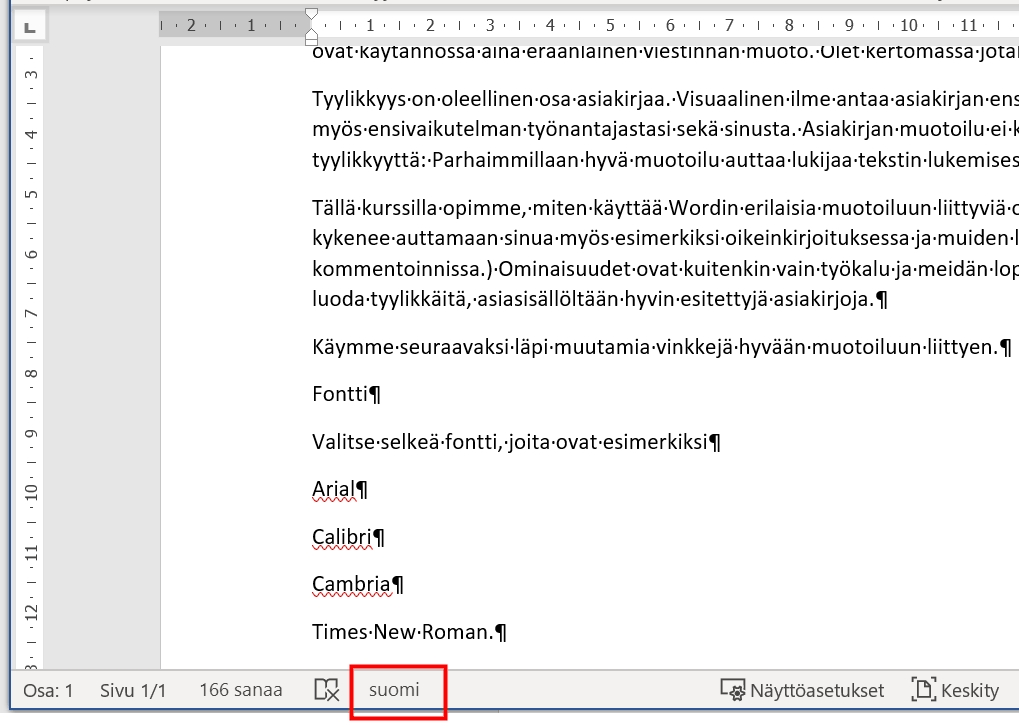Click the underlined word Calibri

(342, 537)
